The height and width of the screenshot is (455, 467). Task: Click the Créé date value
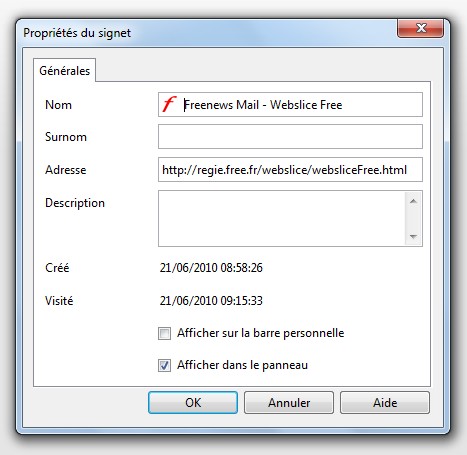(x=211, y=268)
